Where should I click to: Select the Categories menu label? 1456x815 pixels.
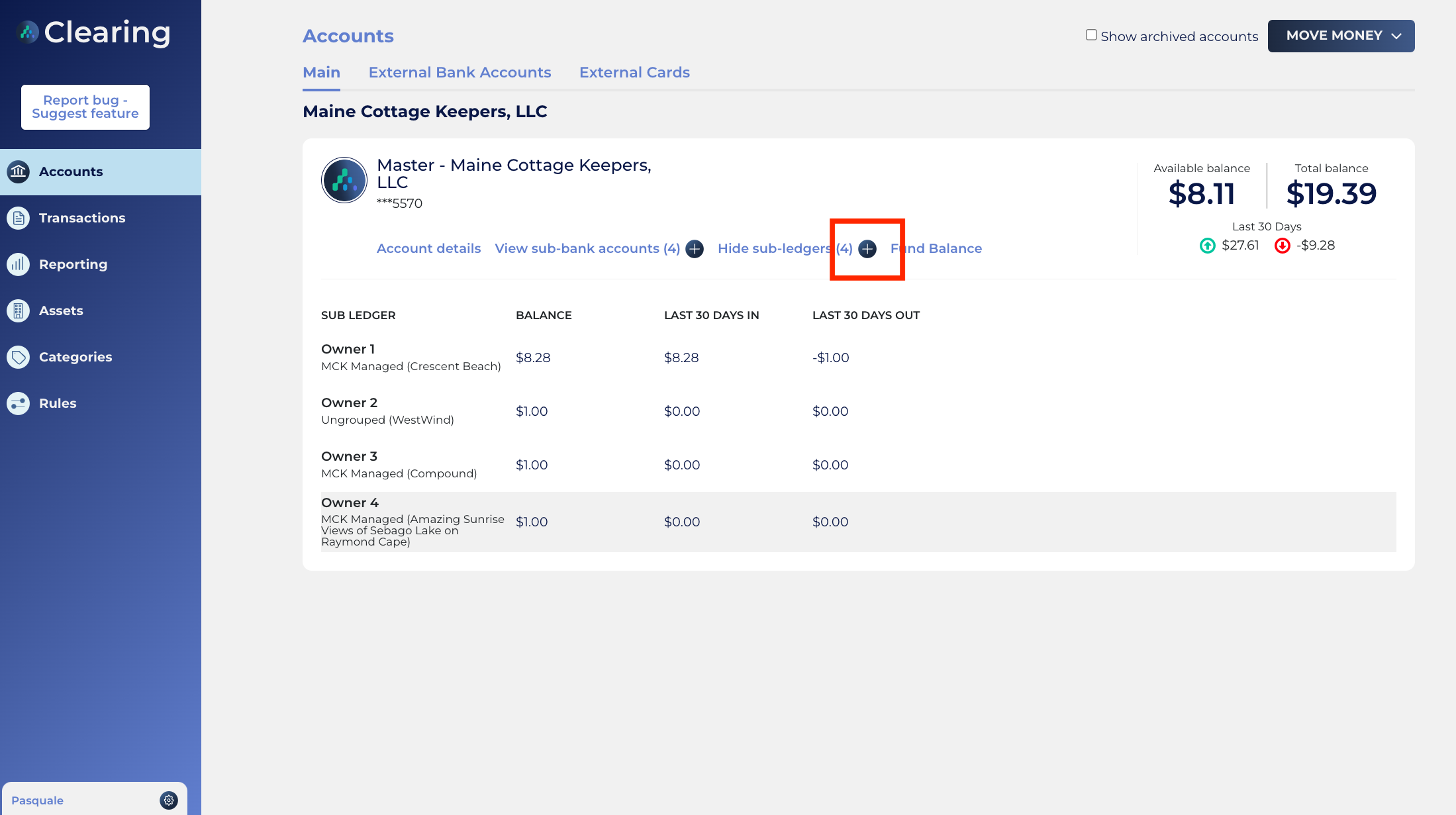(75, 357)
